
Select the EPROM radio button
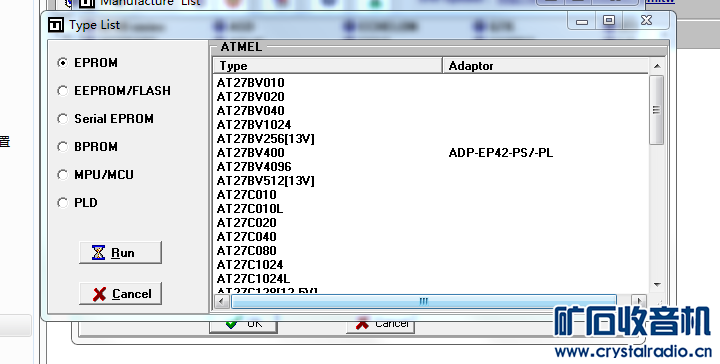[x=62, y=62]
